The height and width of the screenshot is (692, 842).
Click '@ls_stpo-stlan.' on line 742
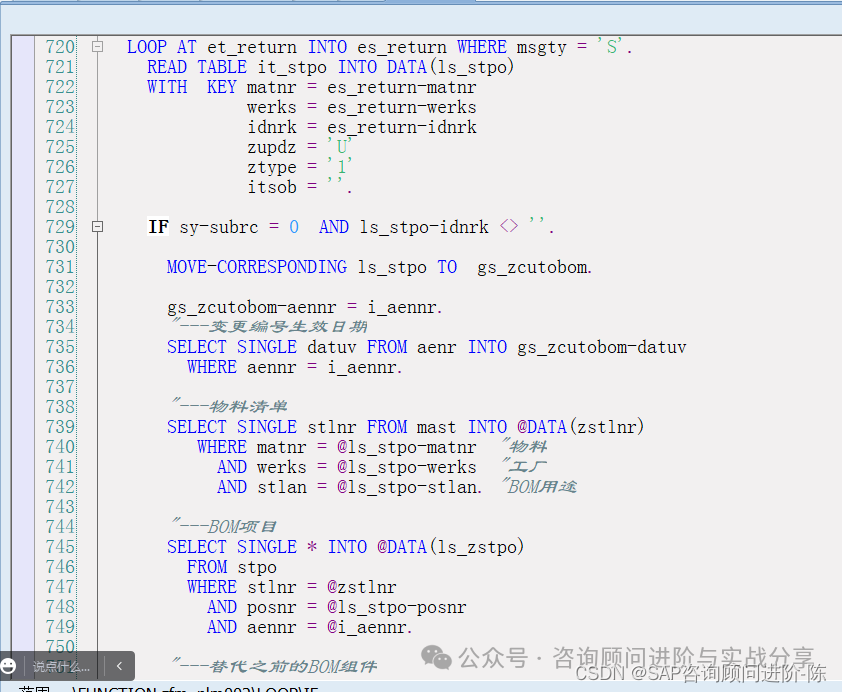click(409, 487)
